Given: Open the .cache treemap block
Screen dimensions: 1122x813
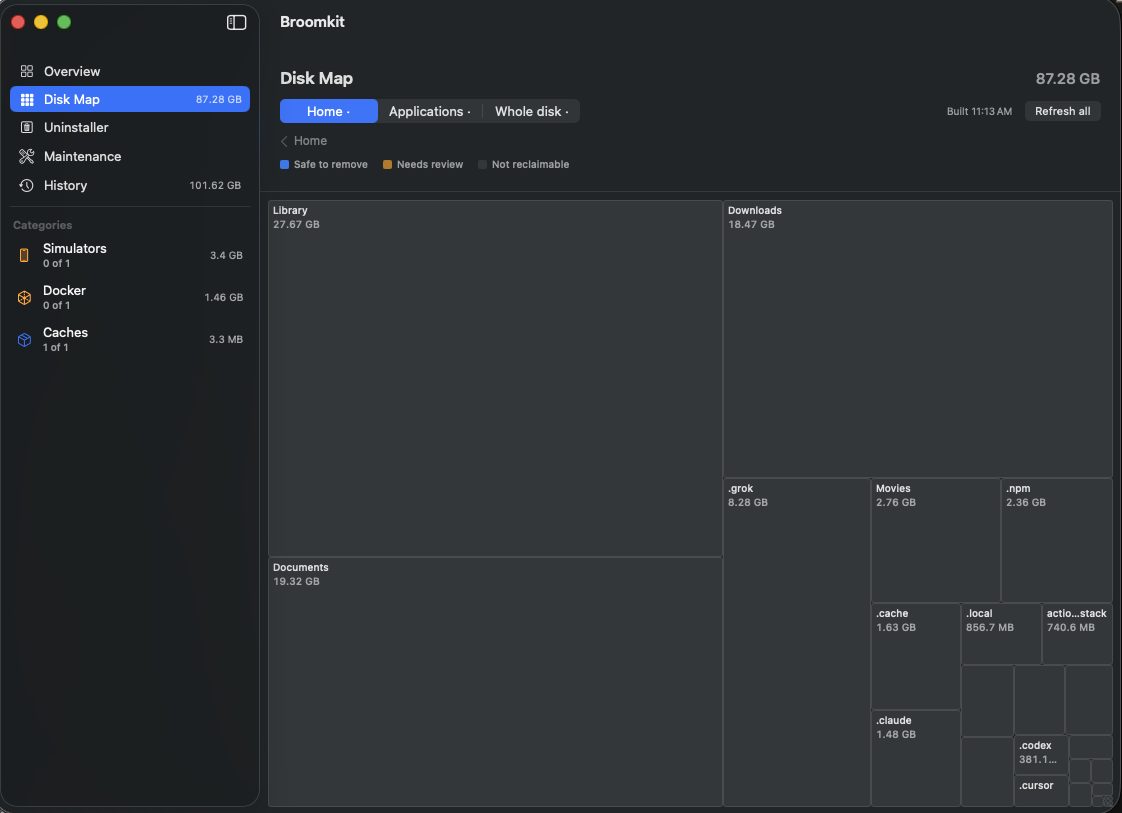Looking at the screenshot, I should 915,656.
